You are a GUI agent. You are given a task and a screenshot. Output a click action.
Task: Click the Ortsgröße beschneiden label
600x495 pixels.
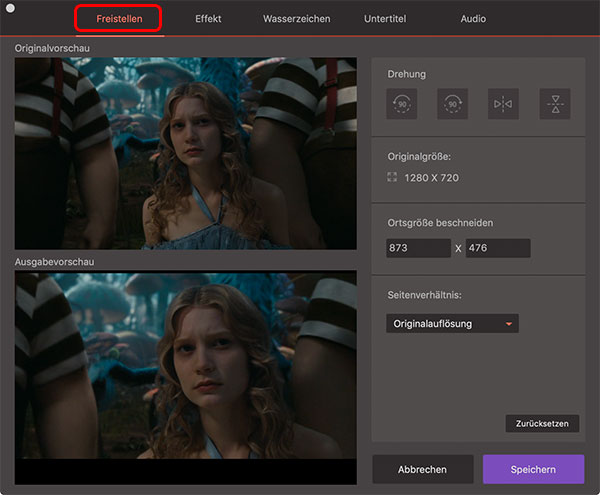[440, 223]
